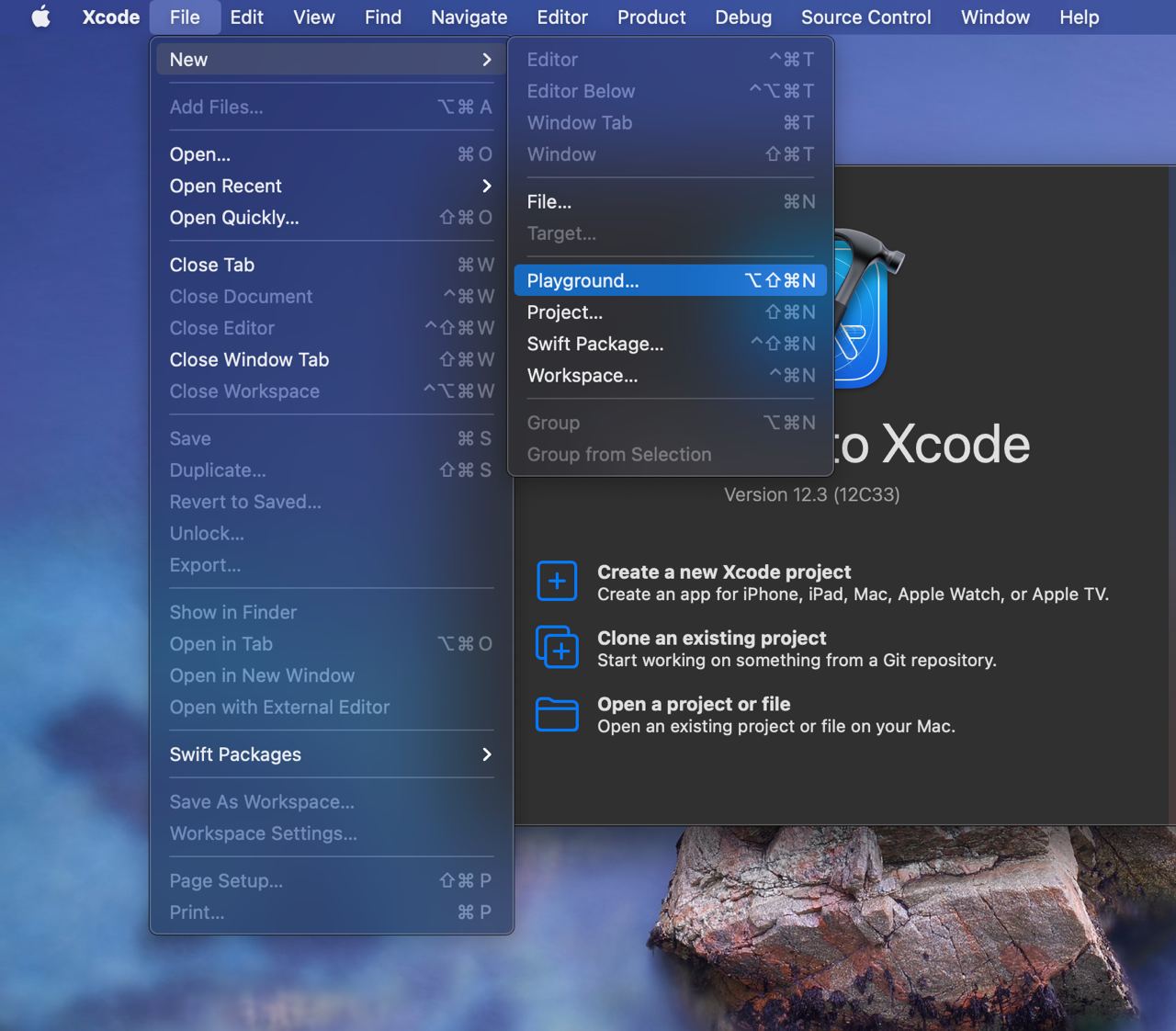Click the disabled Close Editor item

(332, 328)
